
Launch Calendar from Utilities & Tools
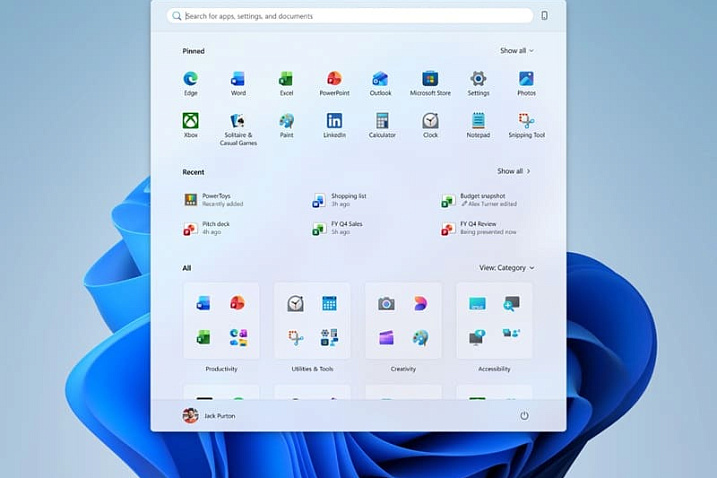(x=329, y=303)
